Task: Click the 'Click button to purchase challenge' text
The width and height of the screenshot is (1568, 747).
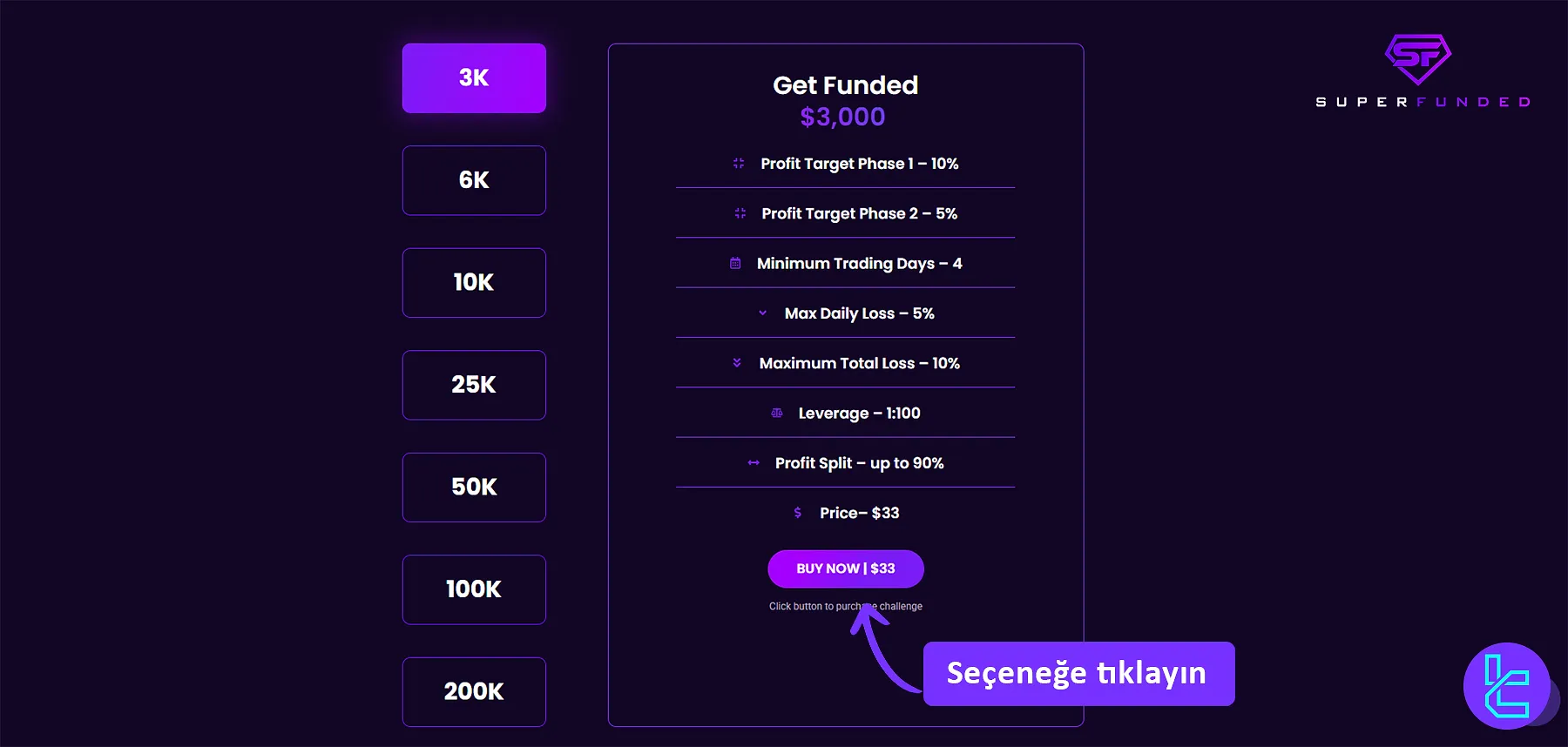Action: point(845,606)
